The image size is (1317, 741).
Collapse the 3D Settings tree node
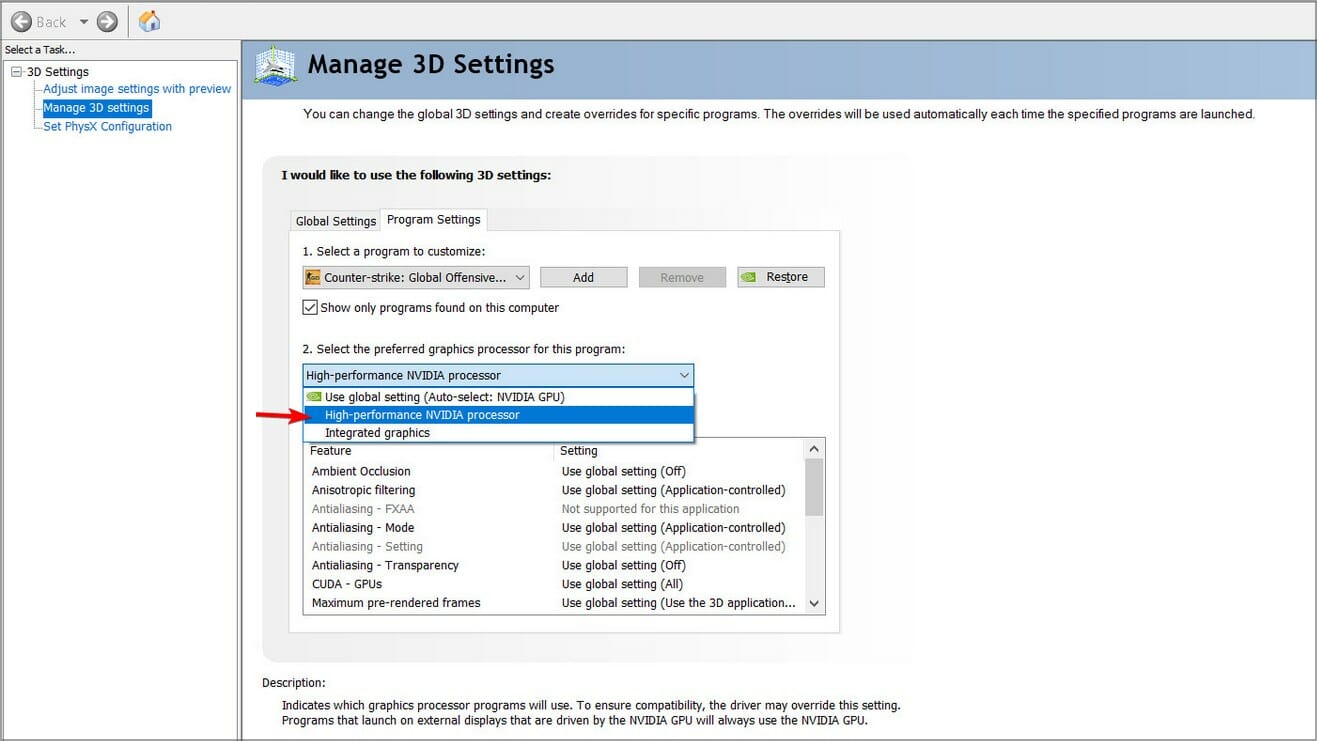pyautogui.click(x=16, y=72)
